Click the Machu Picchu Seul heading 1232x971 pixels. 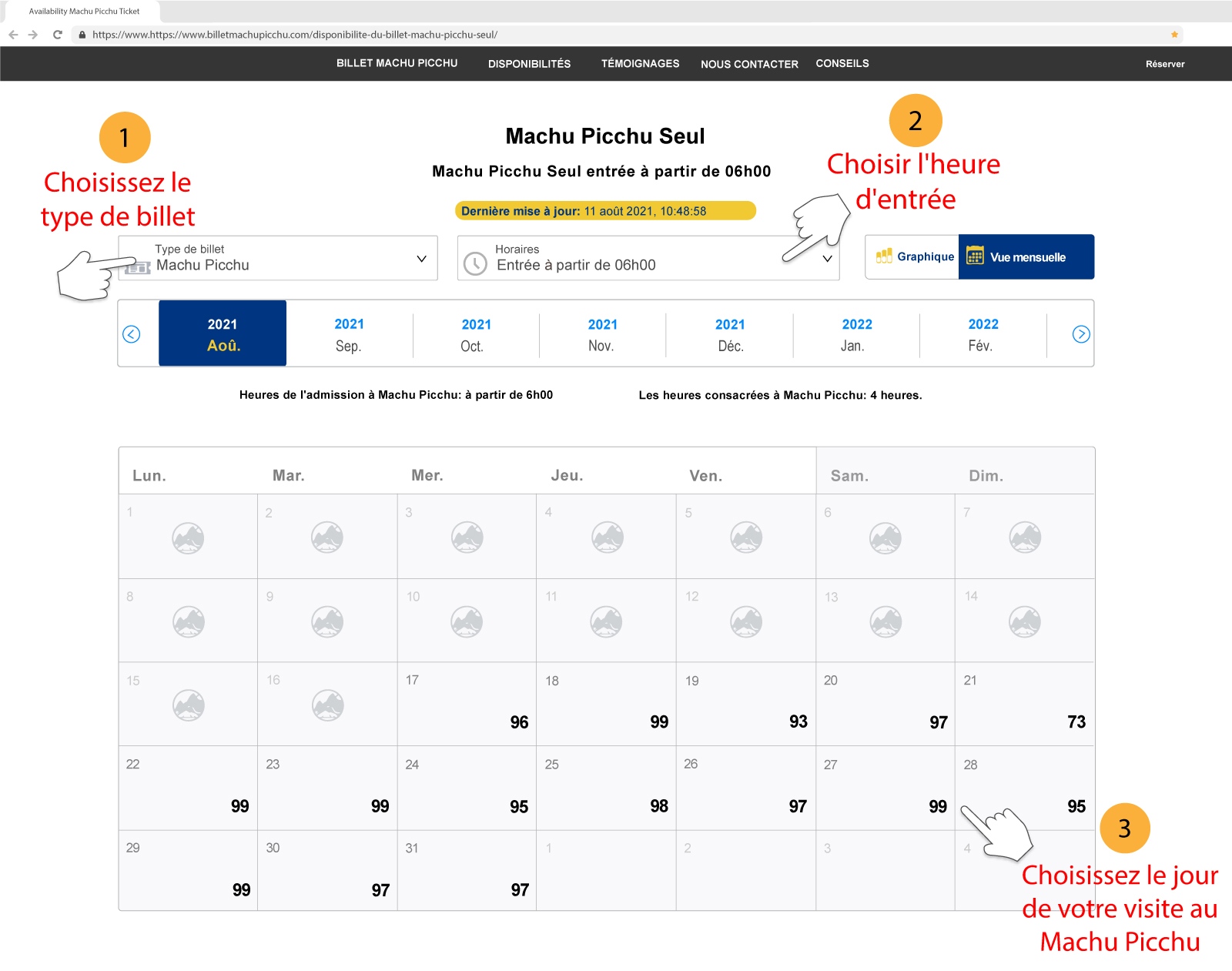pyautogui.click(x=605, y=136)
